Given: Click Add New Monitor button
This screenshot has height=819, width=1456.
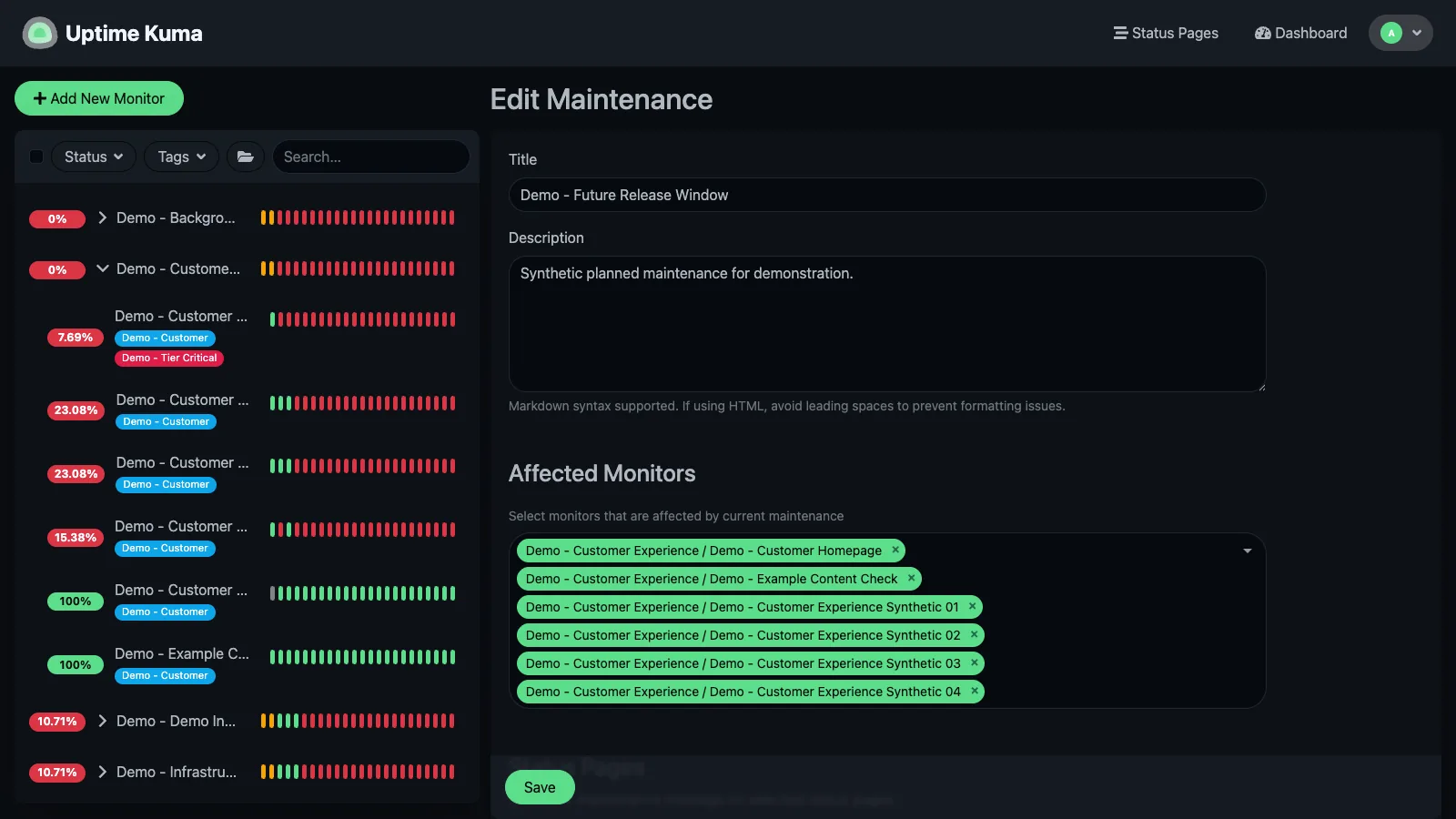Looking at the screenshot, I should tap(99, 98).
